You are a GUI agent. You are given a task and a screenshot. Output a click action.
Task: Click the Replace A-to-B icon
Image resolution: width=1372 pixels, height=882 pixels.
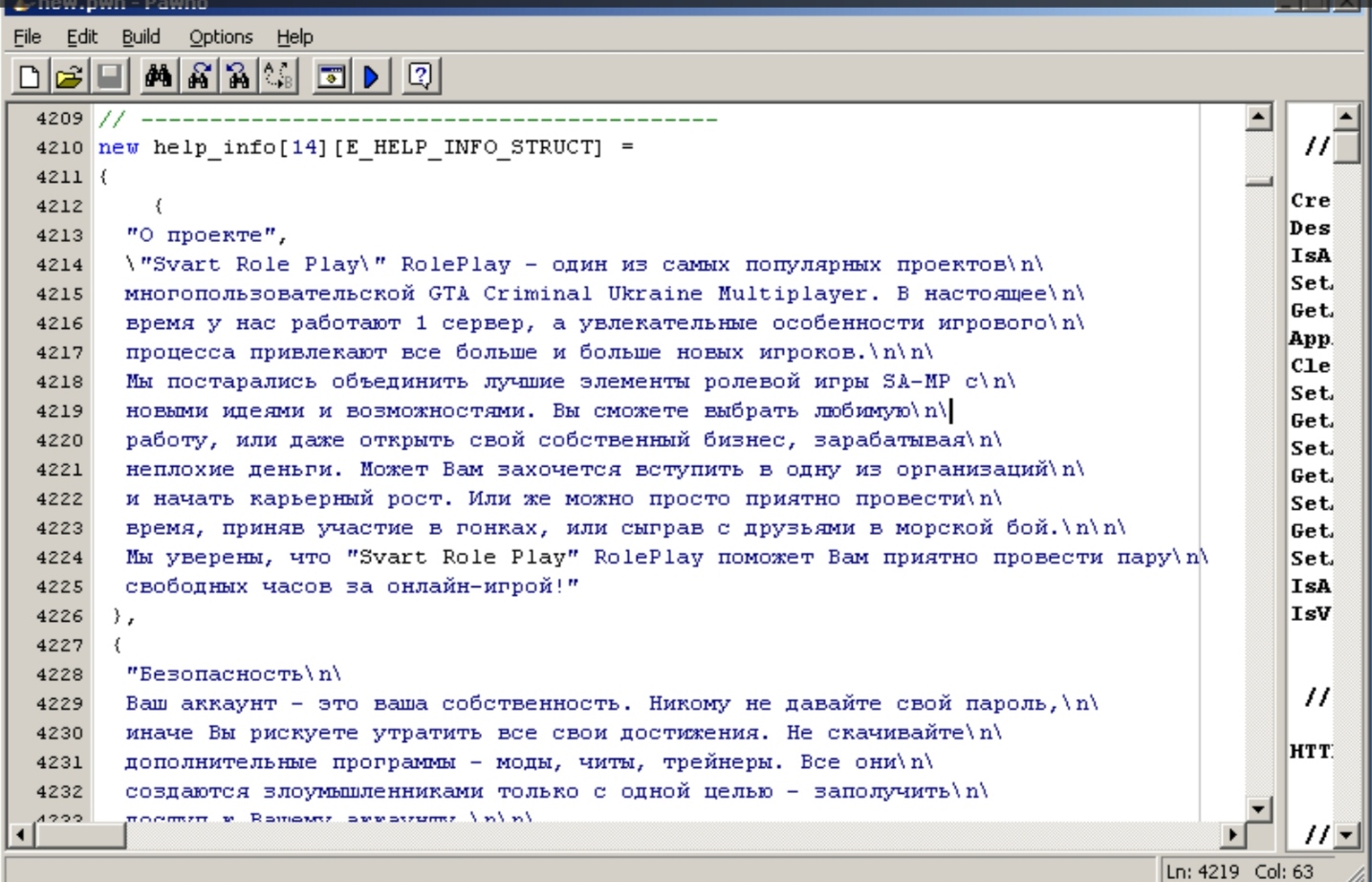click(278, 77)
